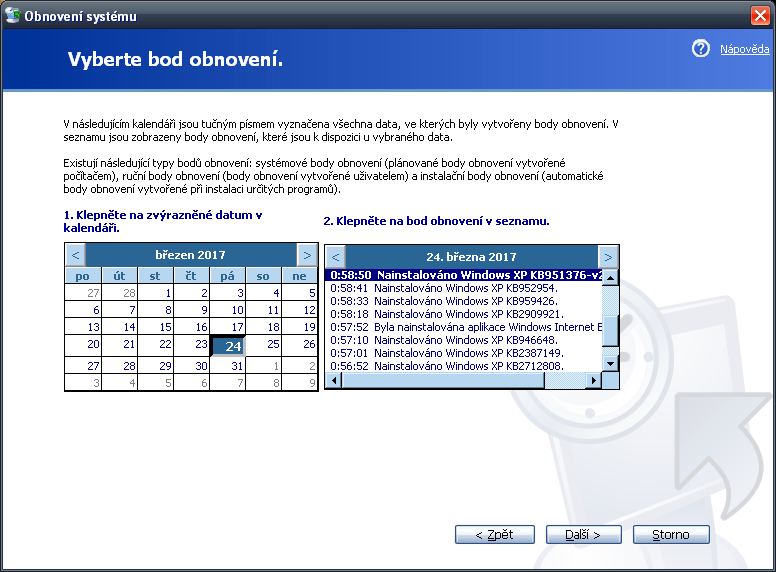Click the vertical scrollbar thumb in the list
This screenshot has width=776, height=572.
[611, 331]
